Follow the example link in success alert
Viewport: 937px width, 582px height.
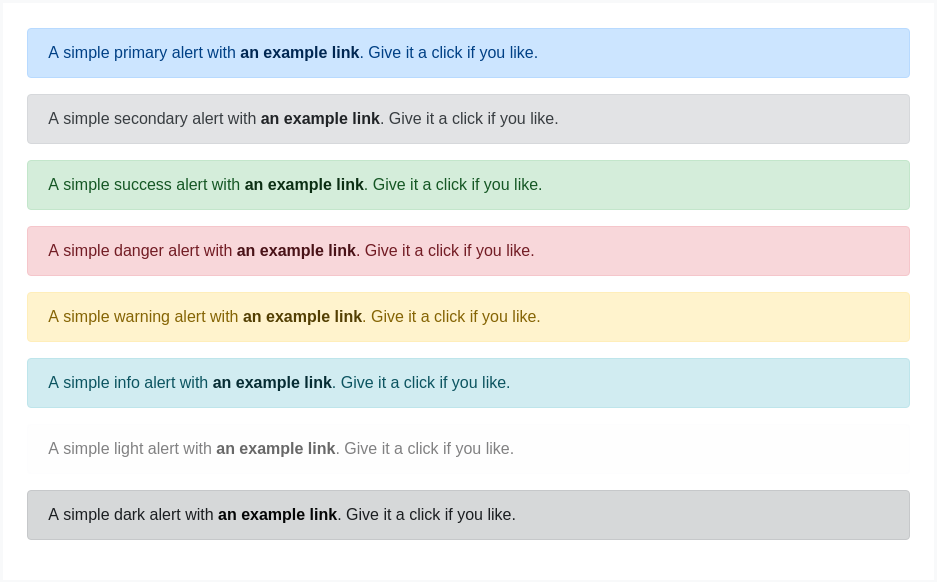304,185
